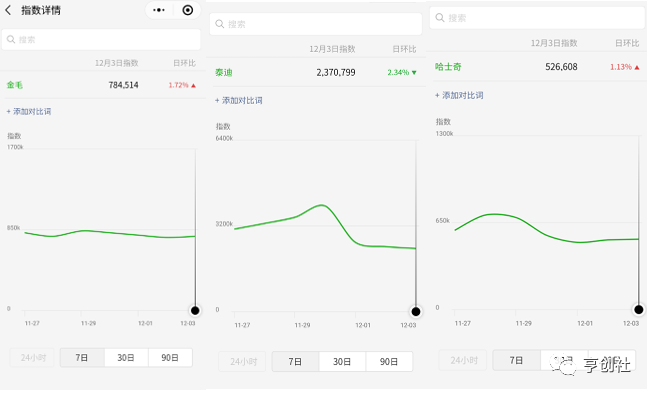Switch to 30日 range in 泰迪 panel
651x394 pixels.
coord(342,362)
